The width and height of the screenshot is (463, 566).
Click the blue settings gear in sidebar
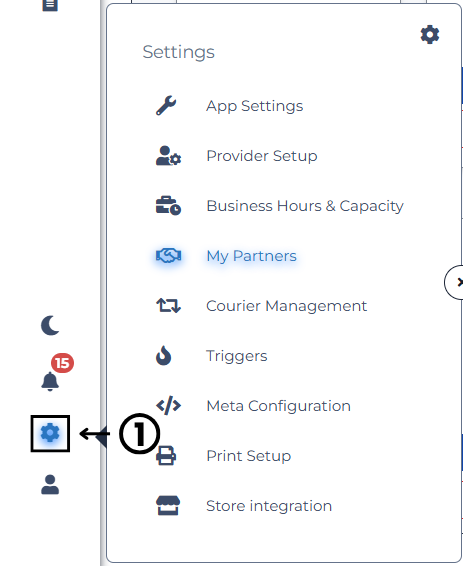(50, 433)
